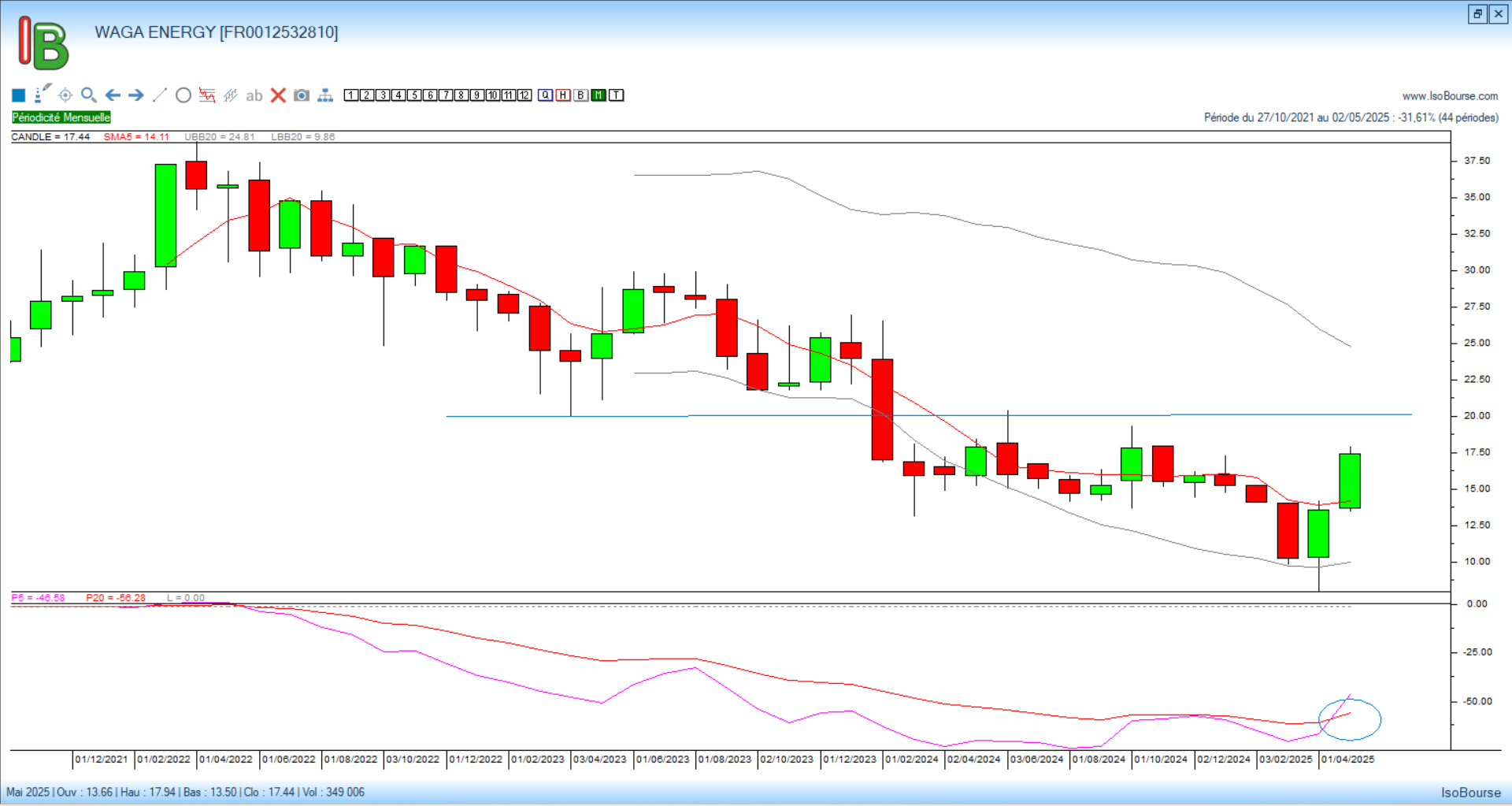The image size is (1512, 806).
Task: Activate the crosshair target tool
Action: click(x=65, y=95)
